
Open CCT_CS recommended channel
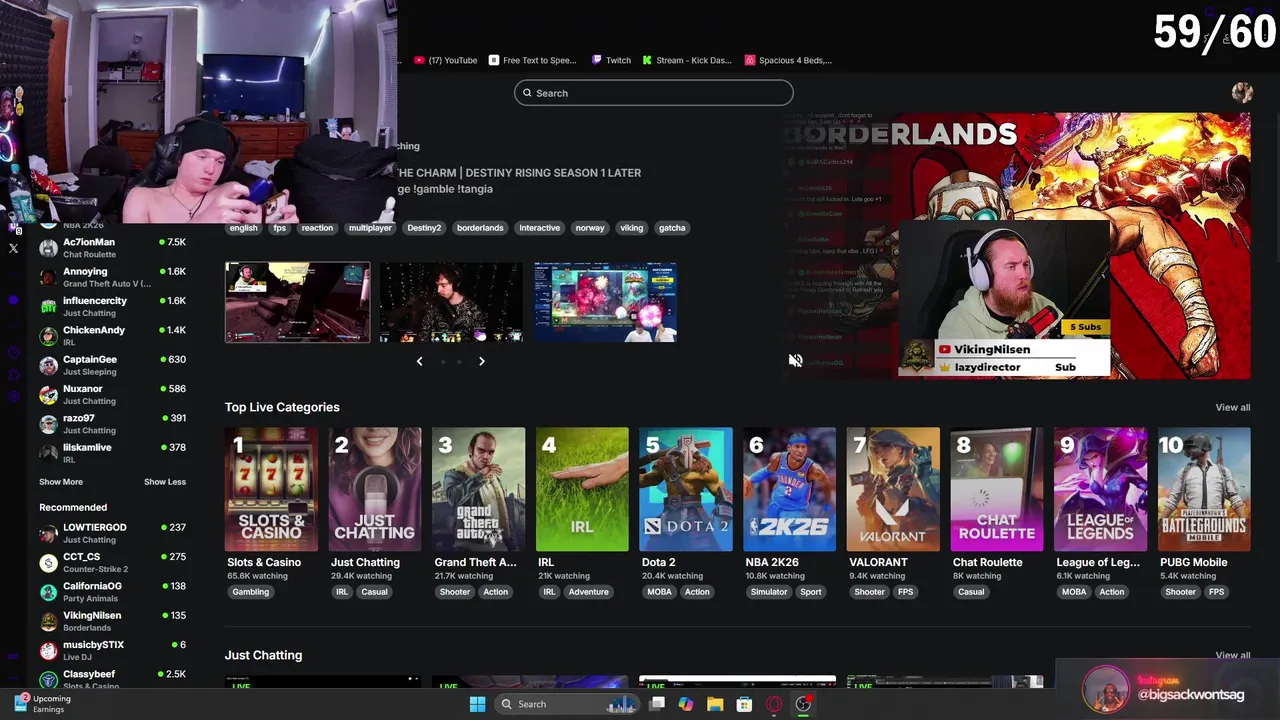112,562
